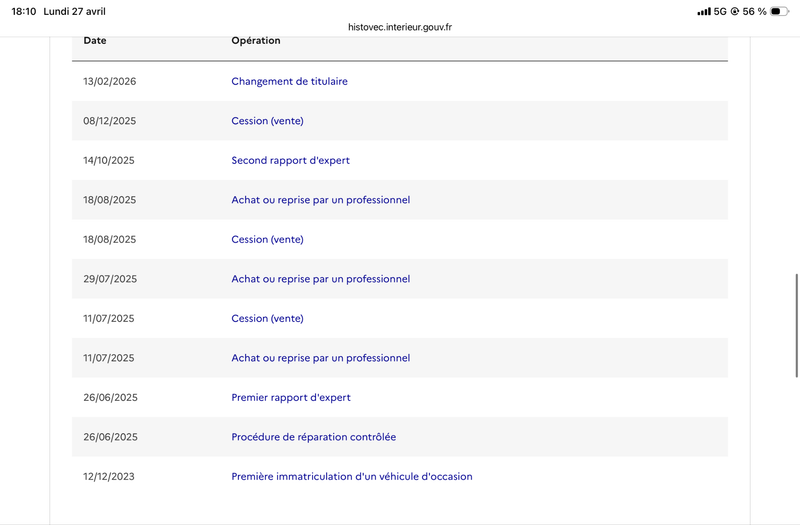Open the Changement de titulaire link

[x=289, y=81]
